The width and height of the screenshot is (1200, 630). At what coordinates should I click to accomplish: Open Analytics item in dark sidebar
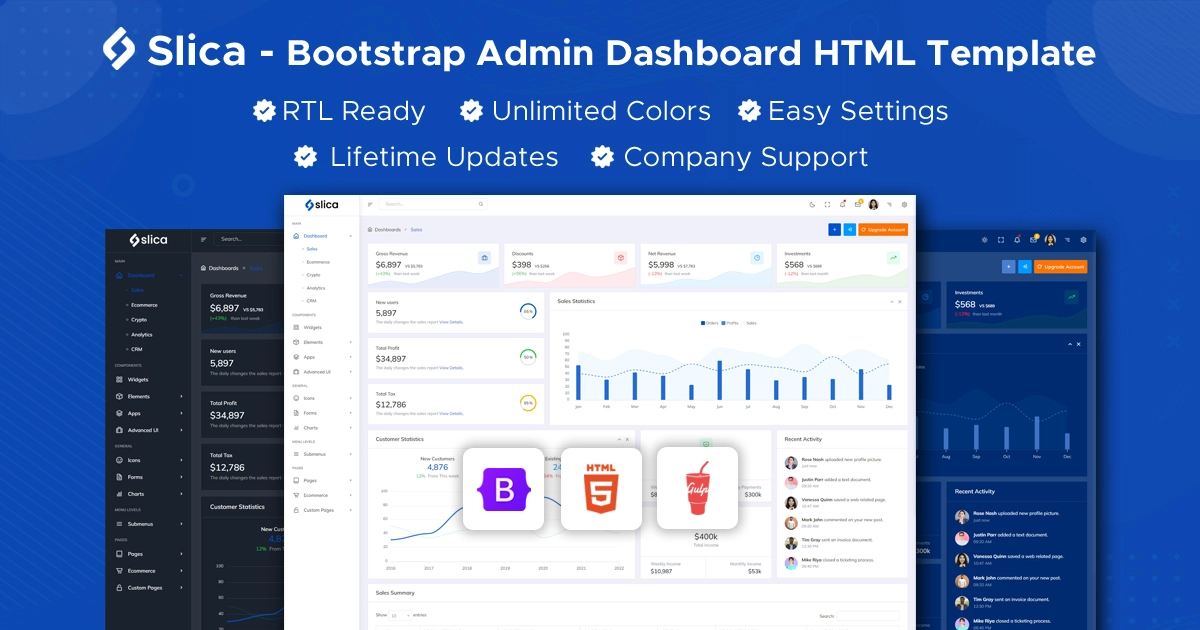141,335
